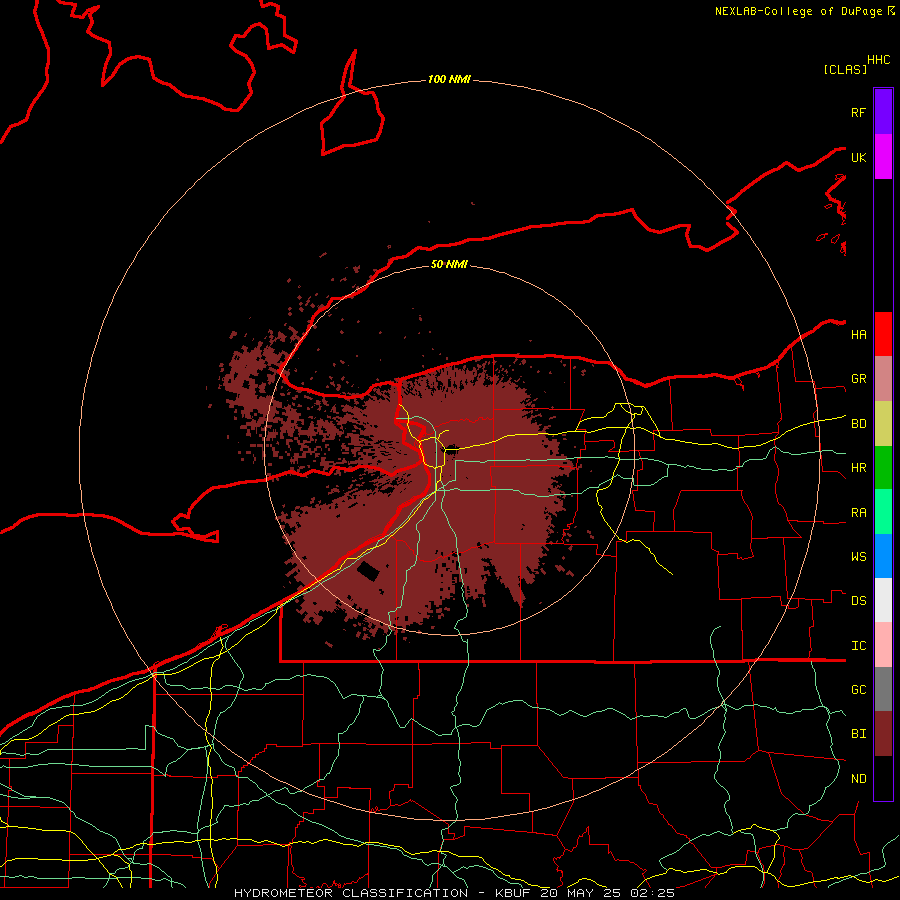The width and height of the screenshot is (900, 900).
Task: Select the GR pink-brown legend swatch
Action: (x=883, y=379)
